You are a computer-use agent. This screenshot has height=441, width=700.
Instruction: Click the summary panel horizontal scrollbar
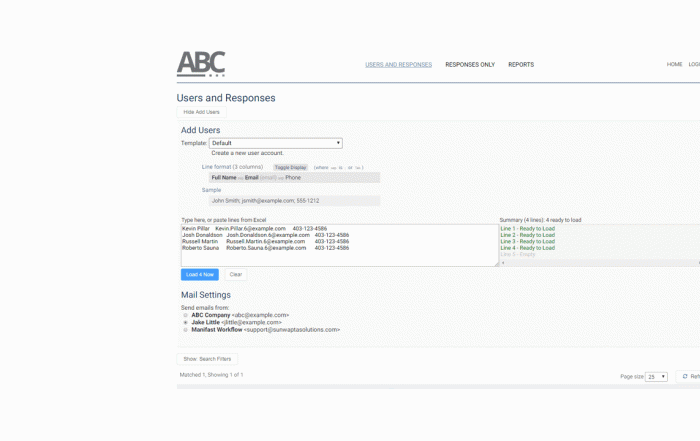(x=598, y=264)
